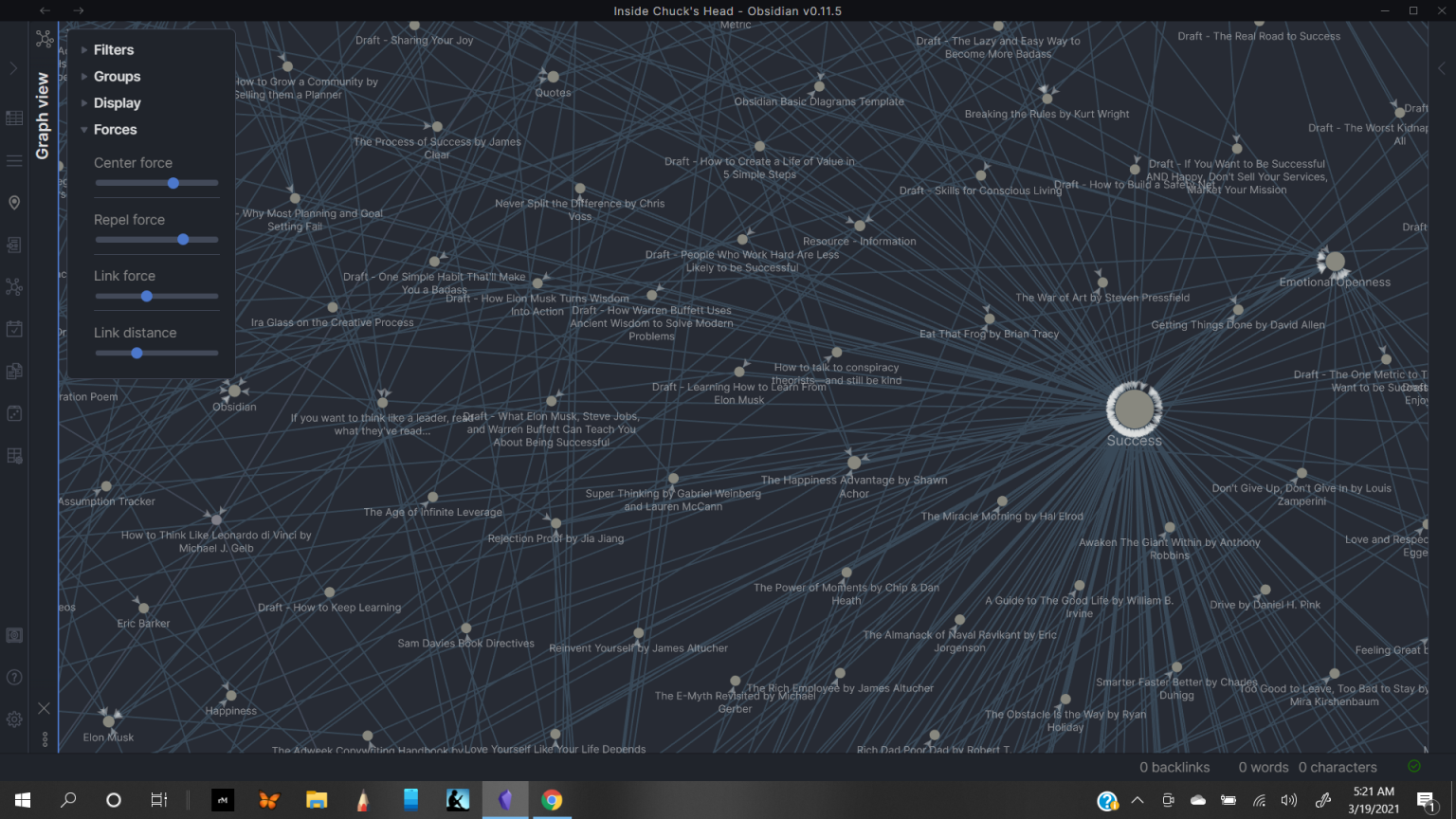This screenshot has height=819, width=1456.
Task: Open settings gear in the left ribbon
Action: 14,719
